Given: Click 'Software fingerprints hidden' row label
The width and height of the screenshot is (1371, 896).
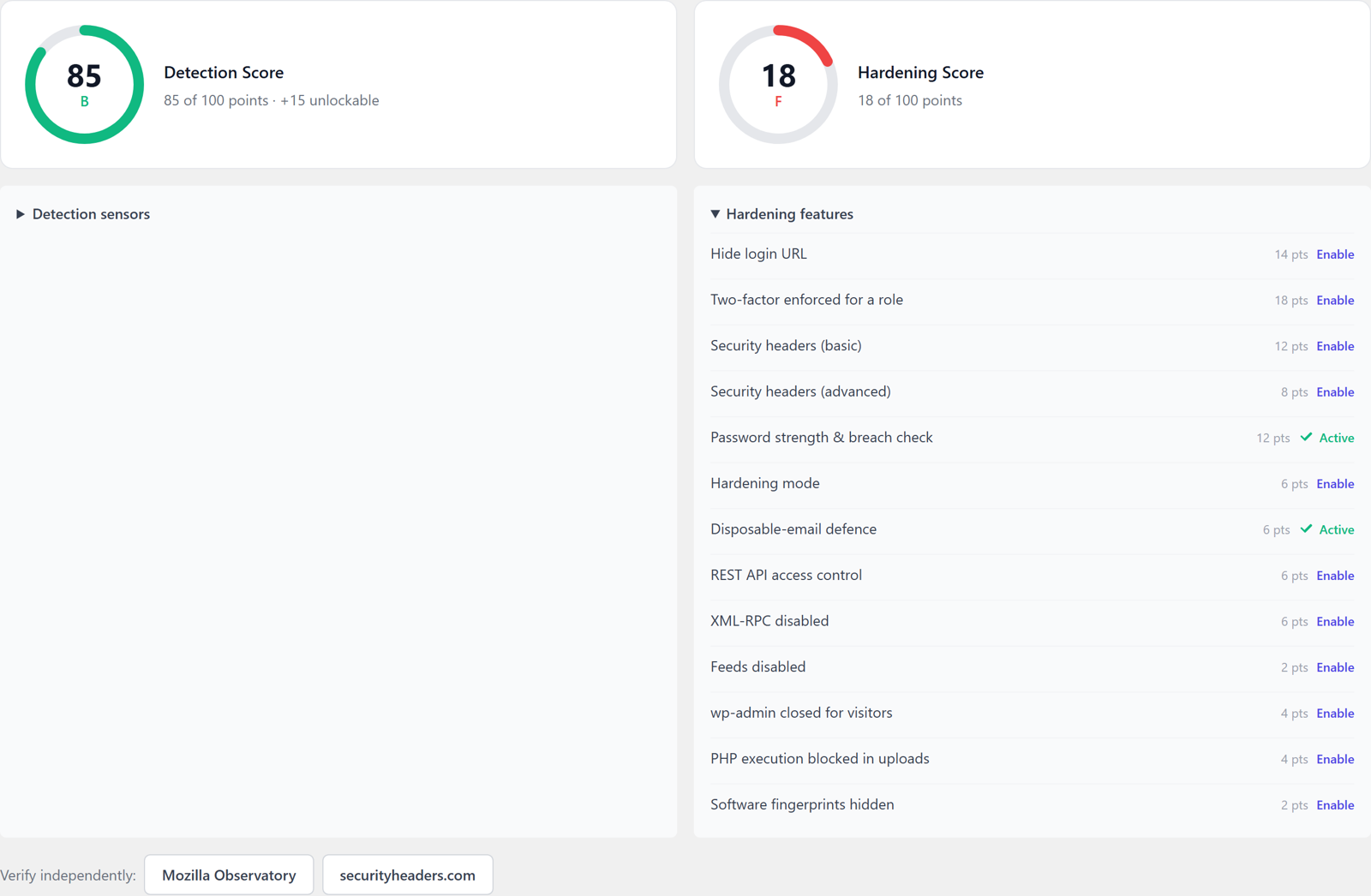Looking at the screenshot, I should [802, 804].
